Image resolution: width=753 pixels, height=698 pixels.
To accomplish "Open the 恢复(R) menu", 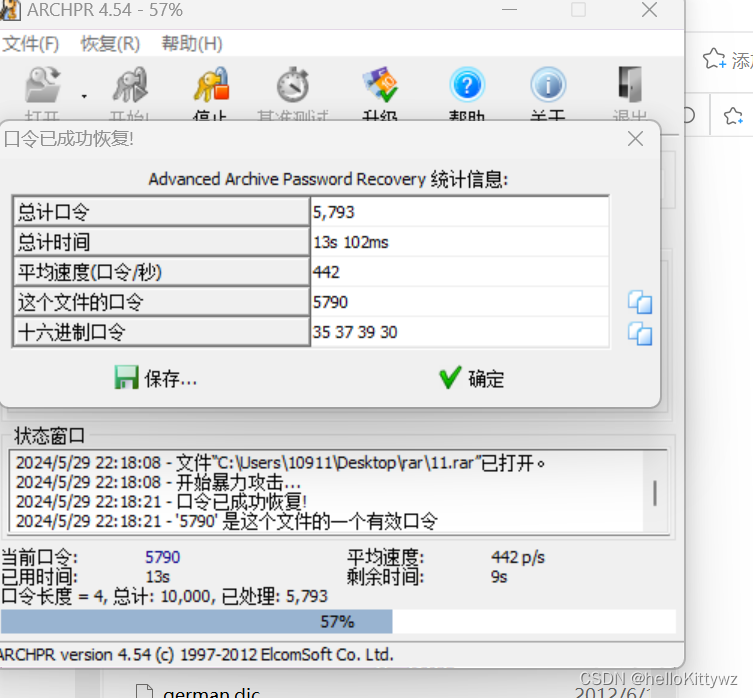I will coord(110,44).
